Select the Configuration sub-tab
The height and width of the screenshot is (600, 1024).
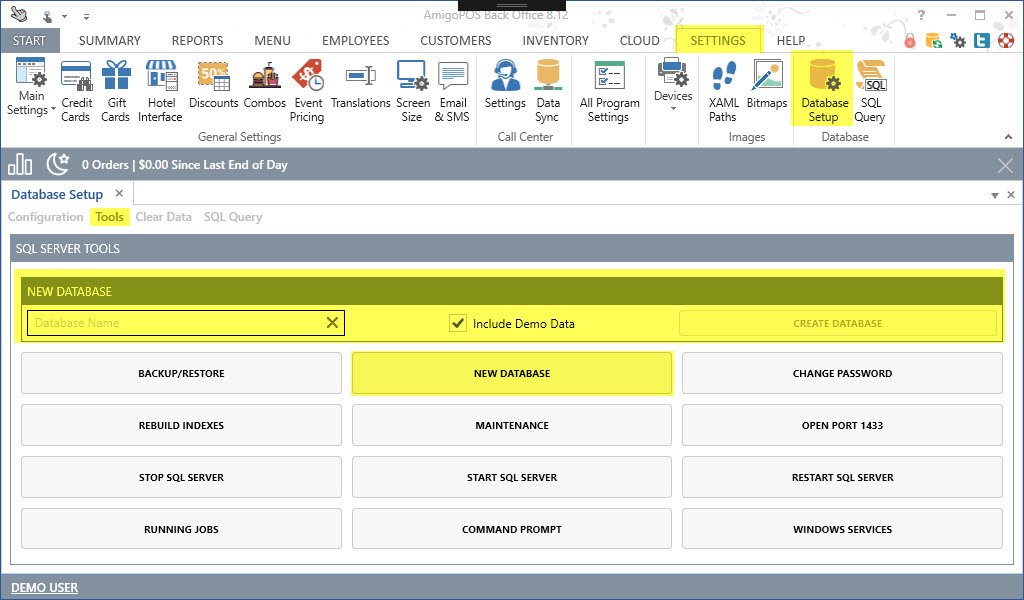46,217
